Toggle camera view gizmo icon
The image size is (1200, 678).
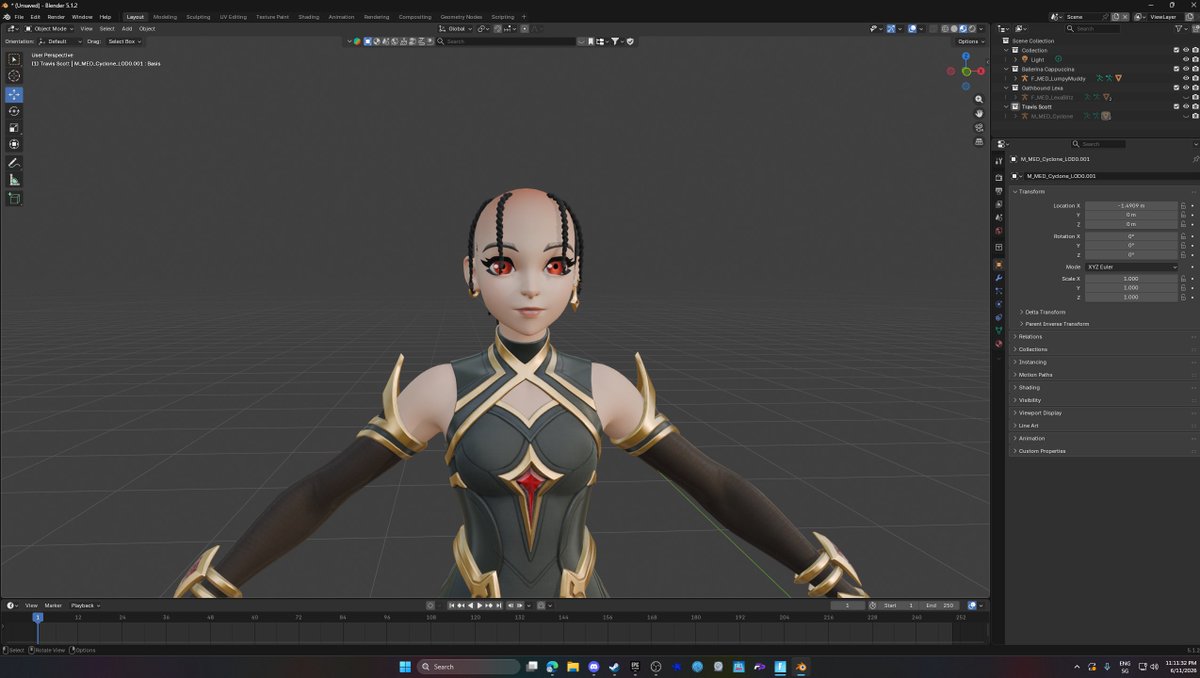click(x=979, y=128)
